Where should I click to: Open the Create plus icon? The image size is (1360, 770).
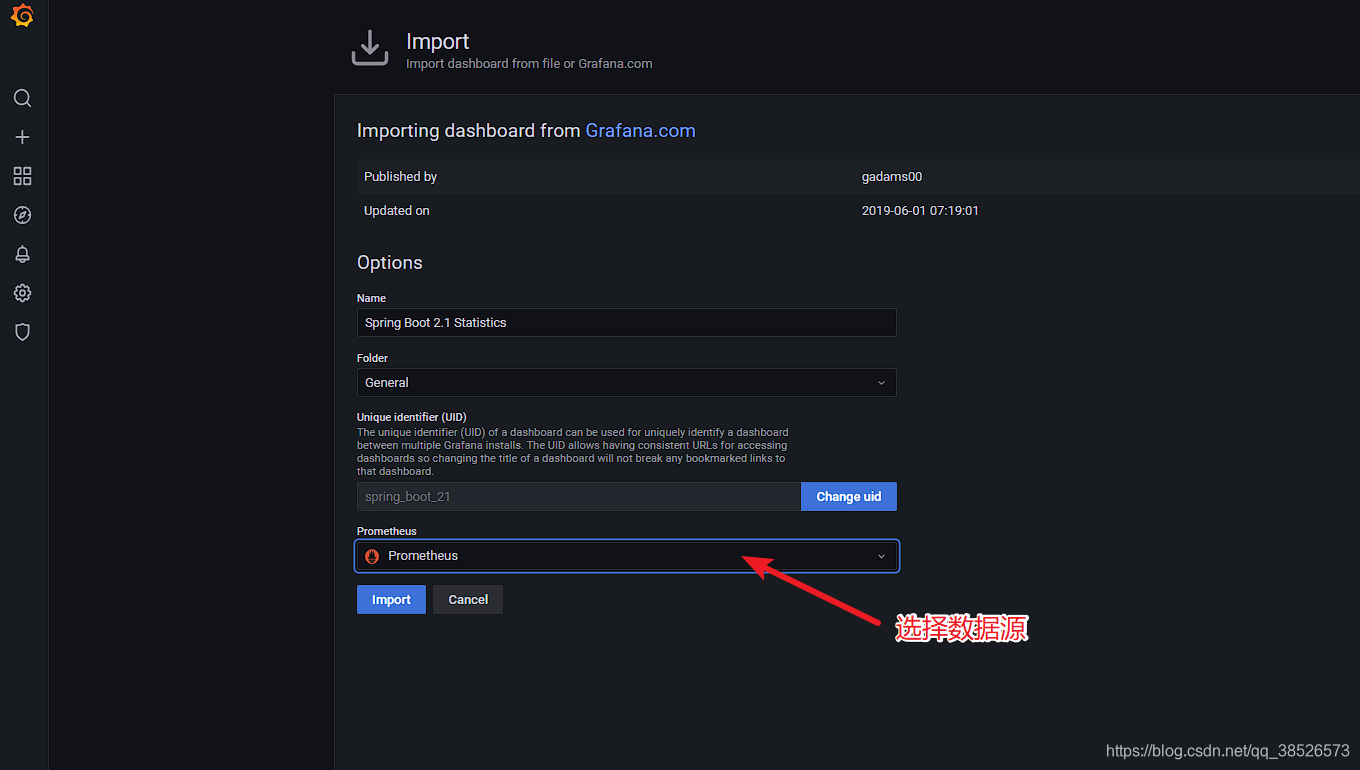[x=22, y=137]
